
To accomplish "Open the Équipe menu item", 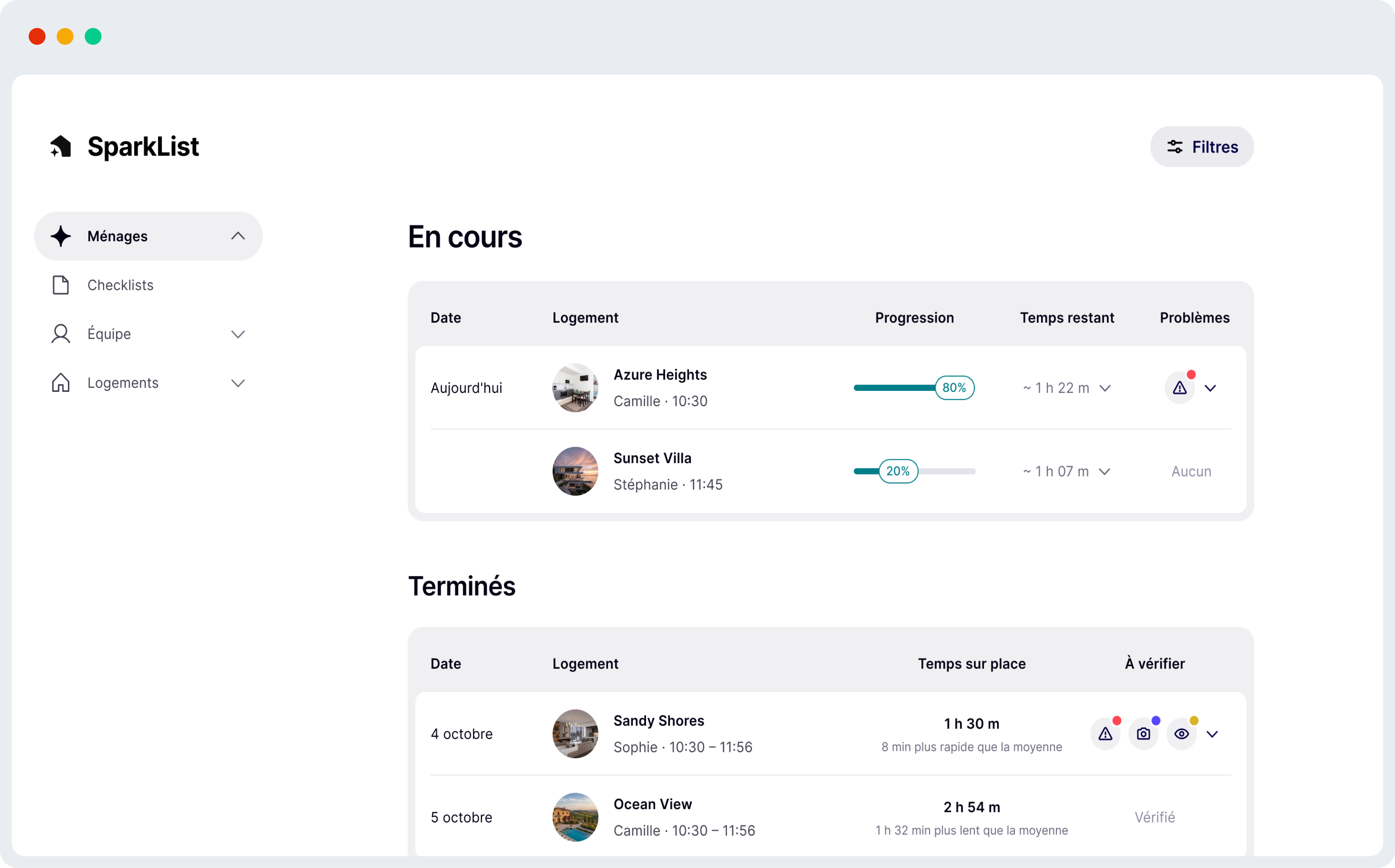I will [x=148, y=333].
